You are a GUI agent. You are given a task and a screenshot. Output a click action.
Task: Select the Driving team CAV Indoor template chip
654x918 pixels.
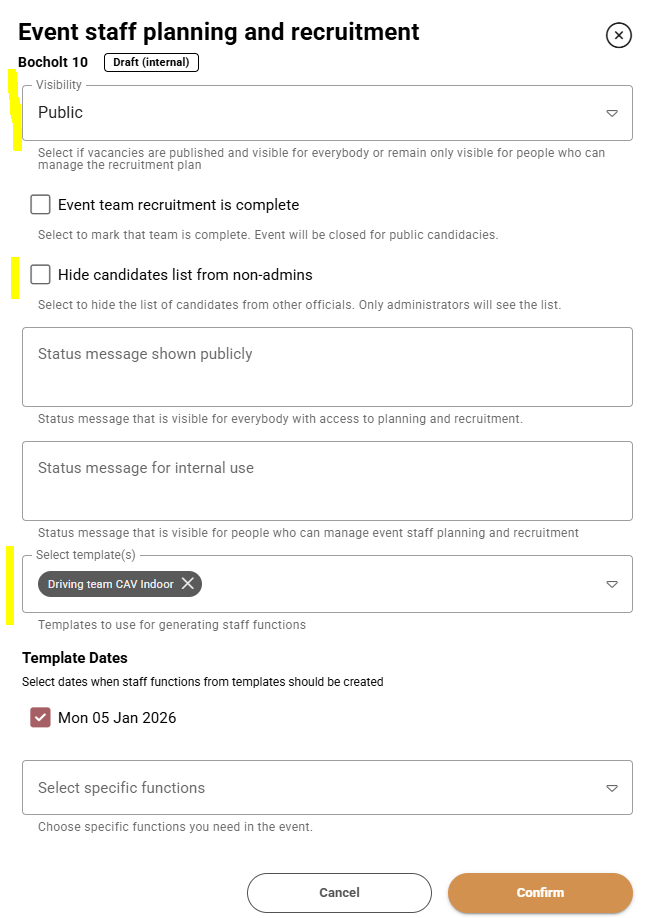(x=110, y=584)
